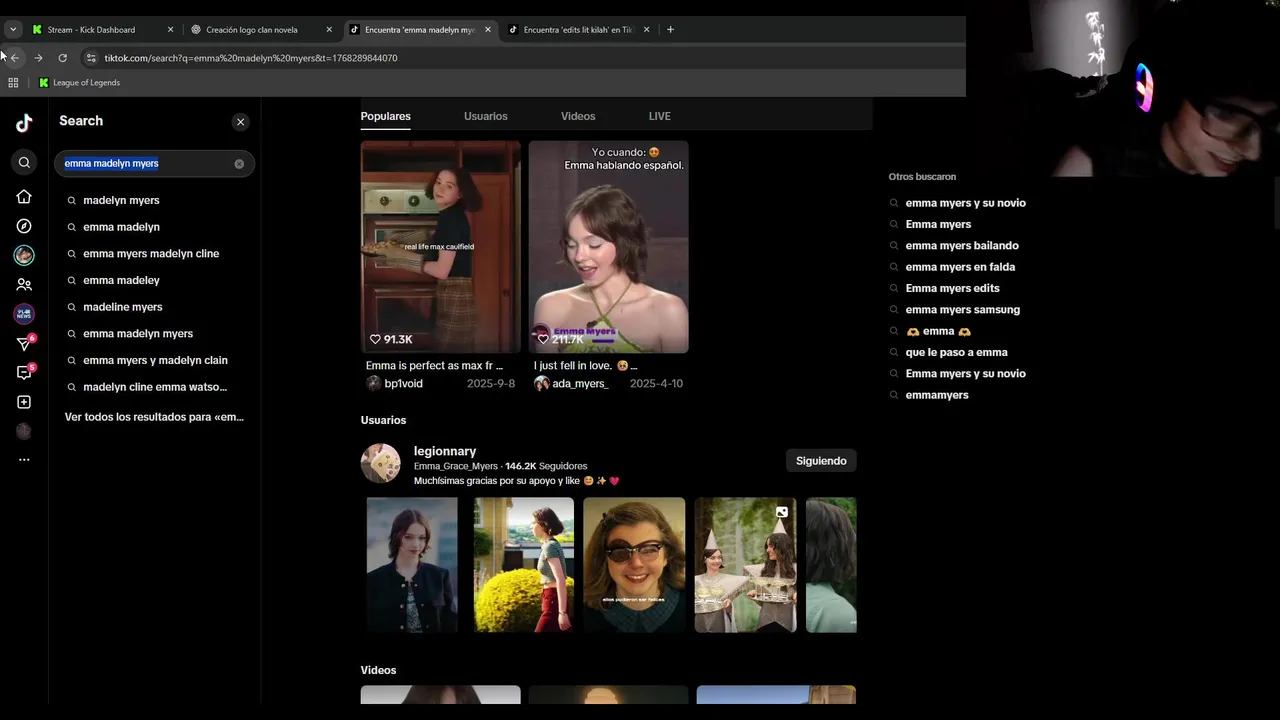Choose suggestion 'emma myers madelyn cline'
Image resolution: width=1280 pixels, height=720 pixels.
pos(151,254)
